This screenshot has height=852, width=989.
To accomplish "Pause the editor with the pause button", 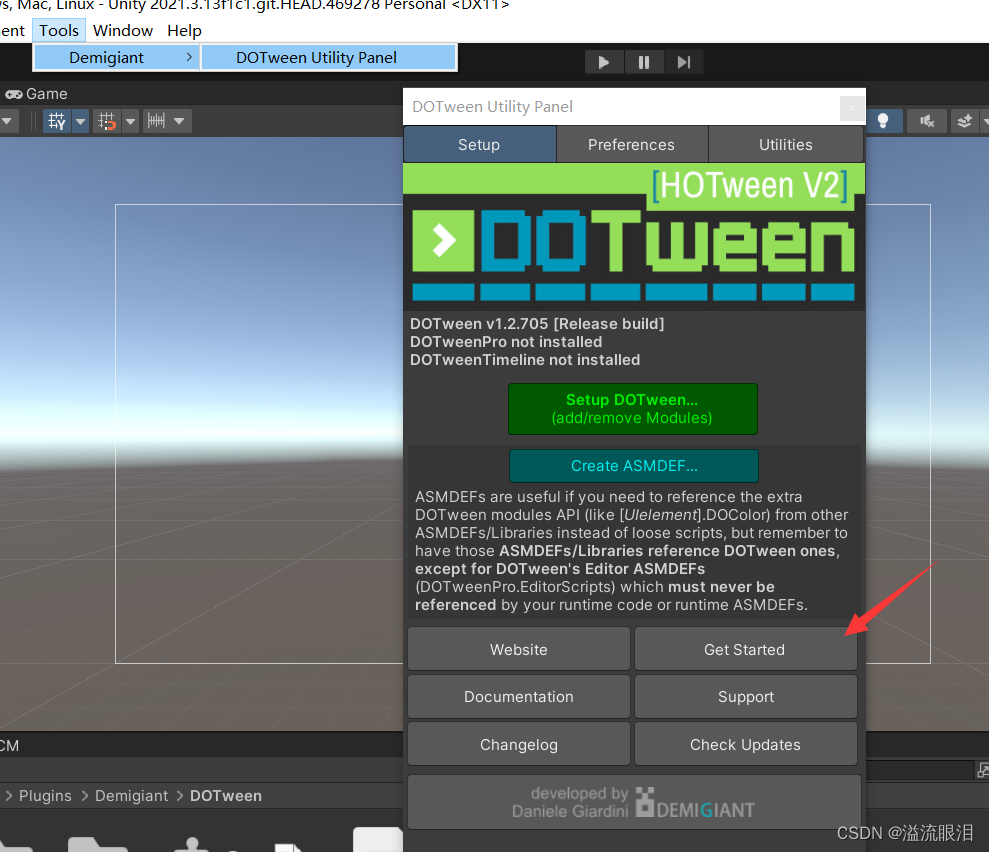I will 643,62.
